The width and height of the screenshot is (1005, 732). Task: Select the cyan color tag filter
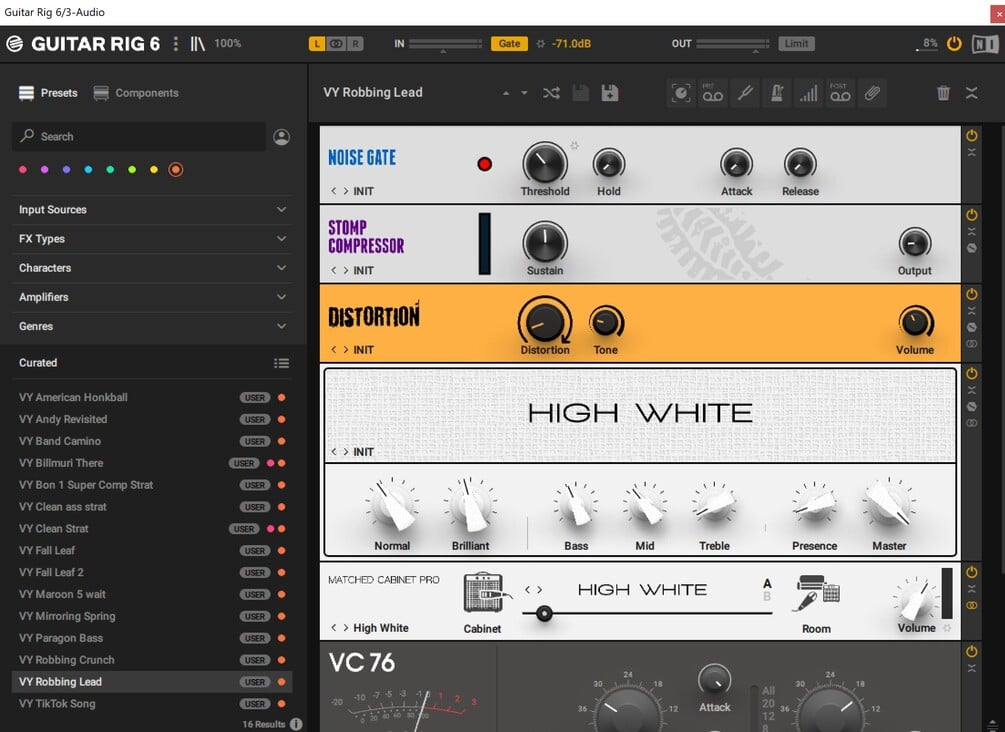pos(88,170)
